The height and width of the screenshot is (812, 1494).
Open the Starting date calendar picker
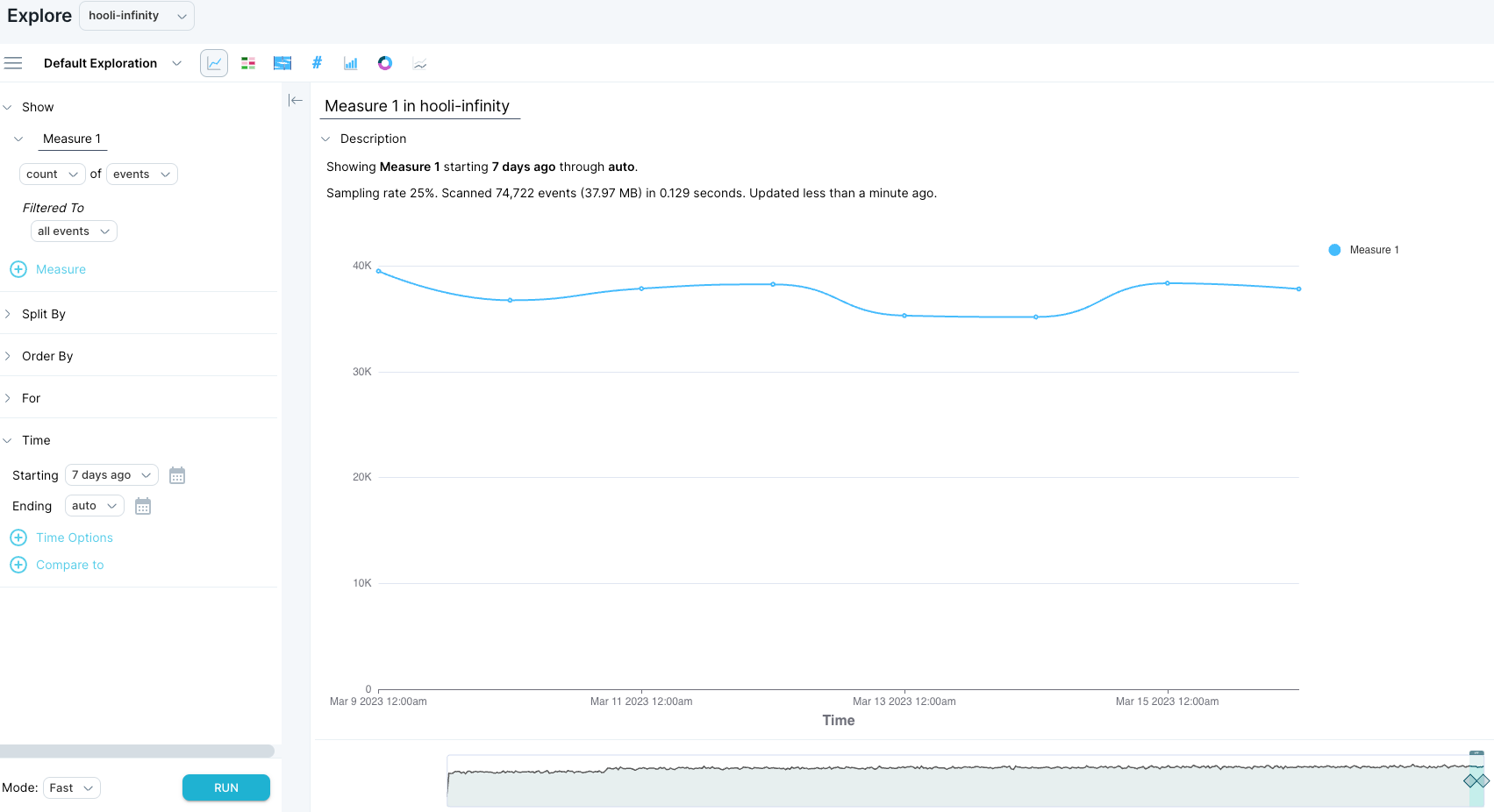tap(177, 475)
